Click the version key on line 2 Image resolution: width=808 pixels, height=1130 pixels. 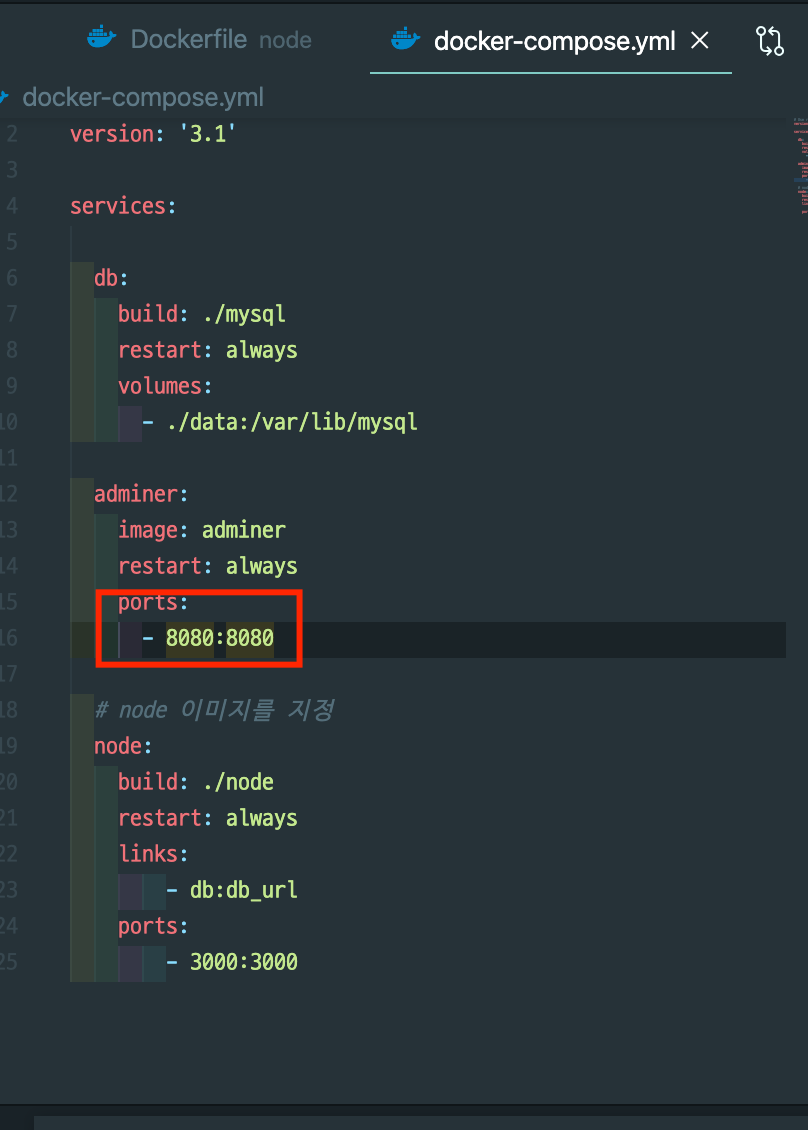112,134
